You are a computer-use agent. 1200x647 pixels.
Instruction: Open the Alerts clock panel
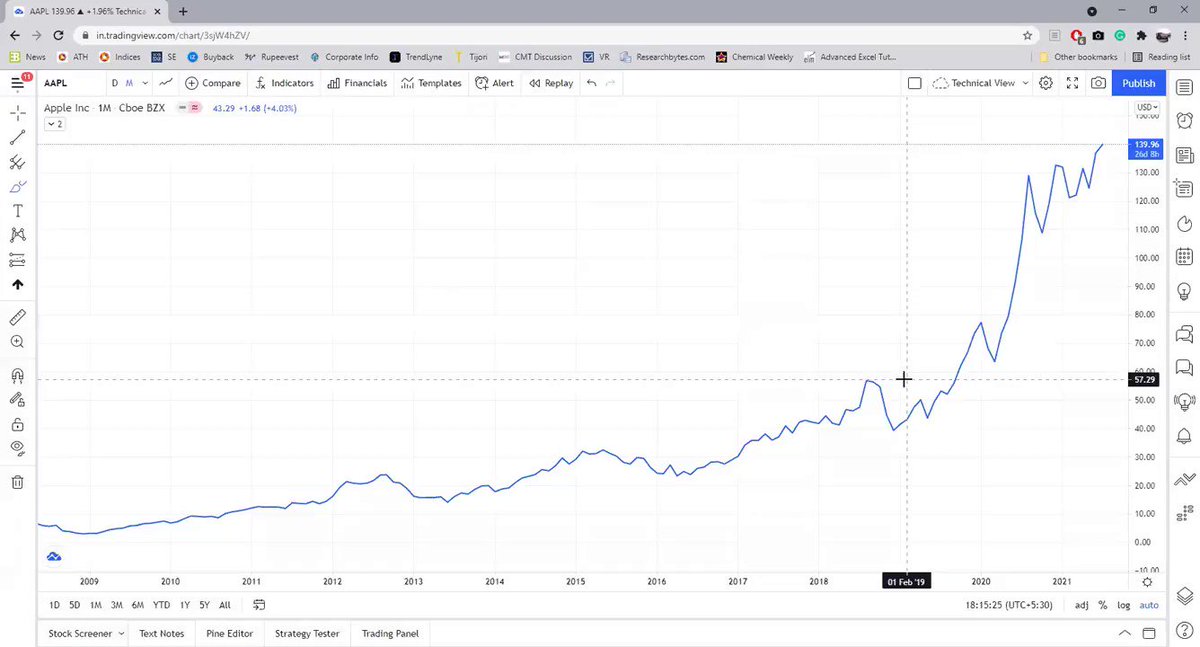(x=1185, y=119)
